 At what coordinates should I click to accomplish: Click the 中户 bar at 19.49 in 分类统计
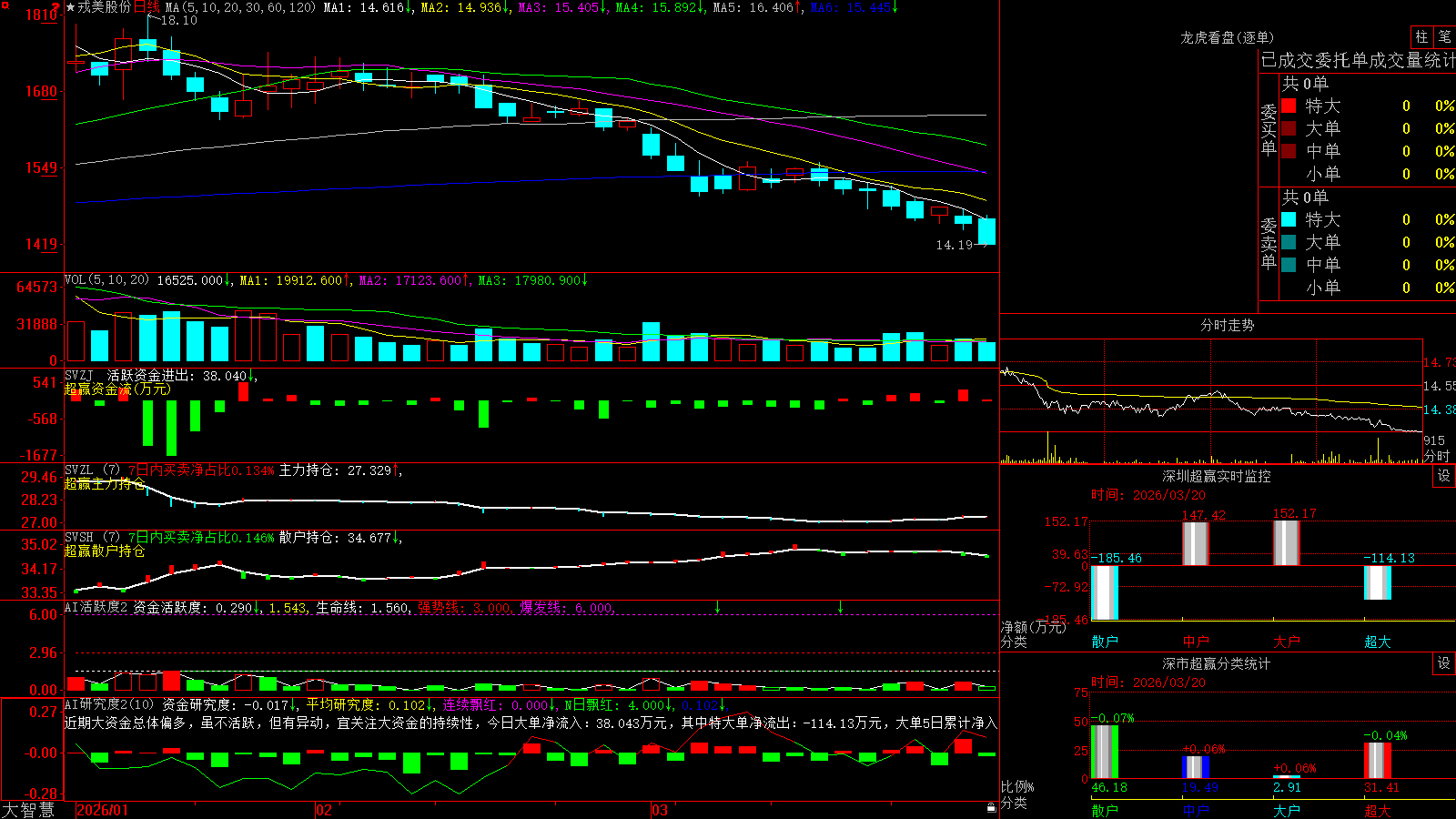tap(1196, 767)
